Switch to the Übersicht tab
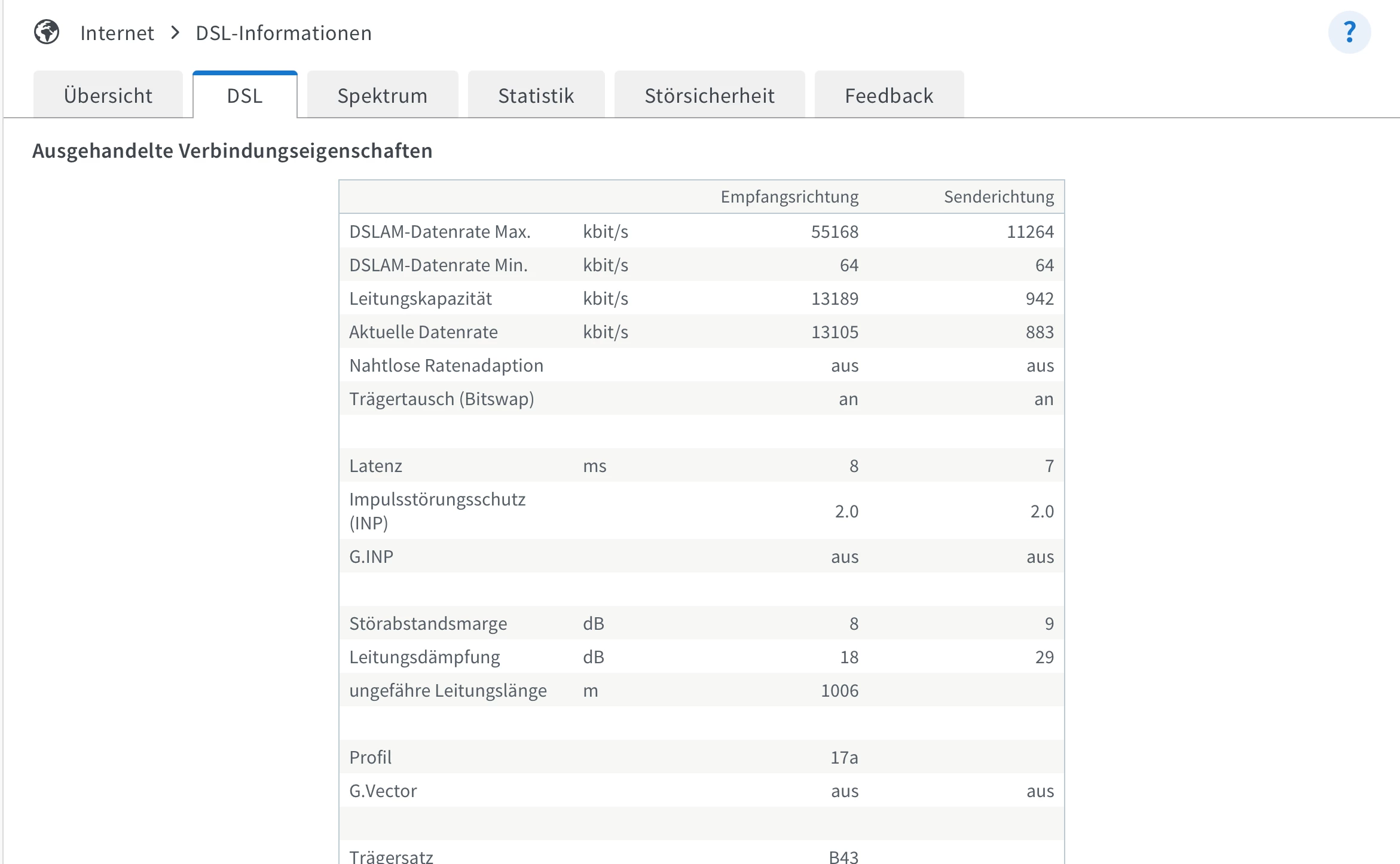 (108, 96)
